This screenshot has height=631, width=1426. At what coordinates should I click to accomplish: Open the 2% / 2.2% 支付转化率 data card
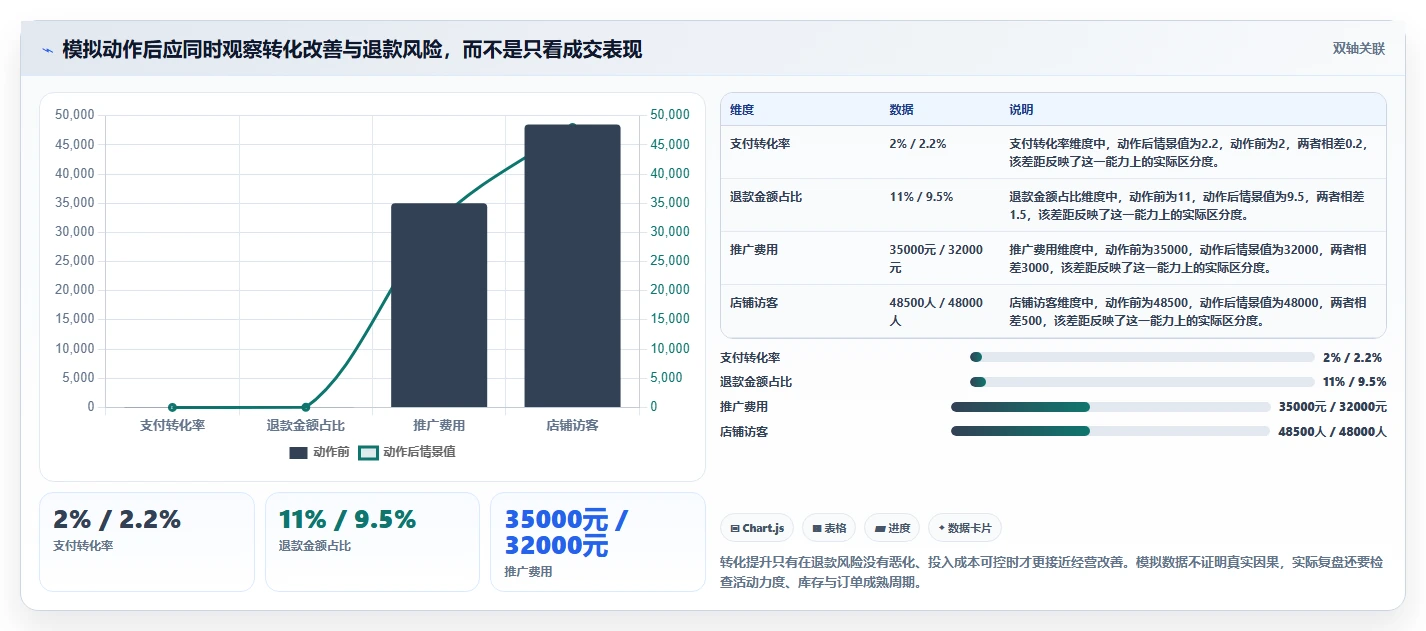(147, 542)
